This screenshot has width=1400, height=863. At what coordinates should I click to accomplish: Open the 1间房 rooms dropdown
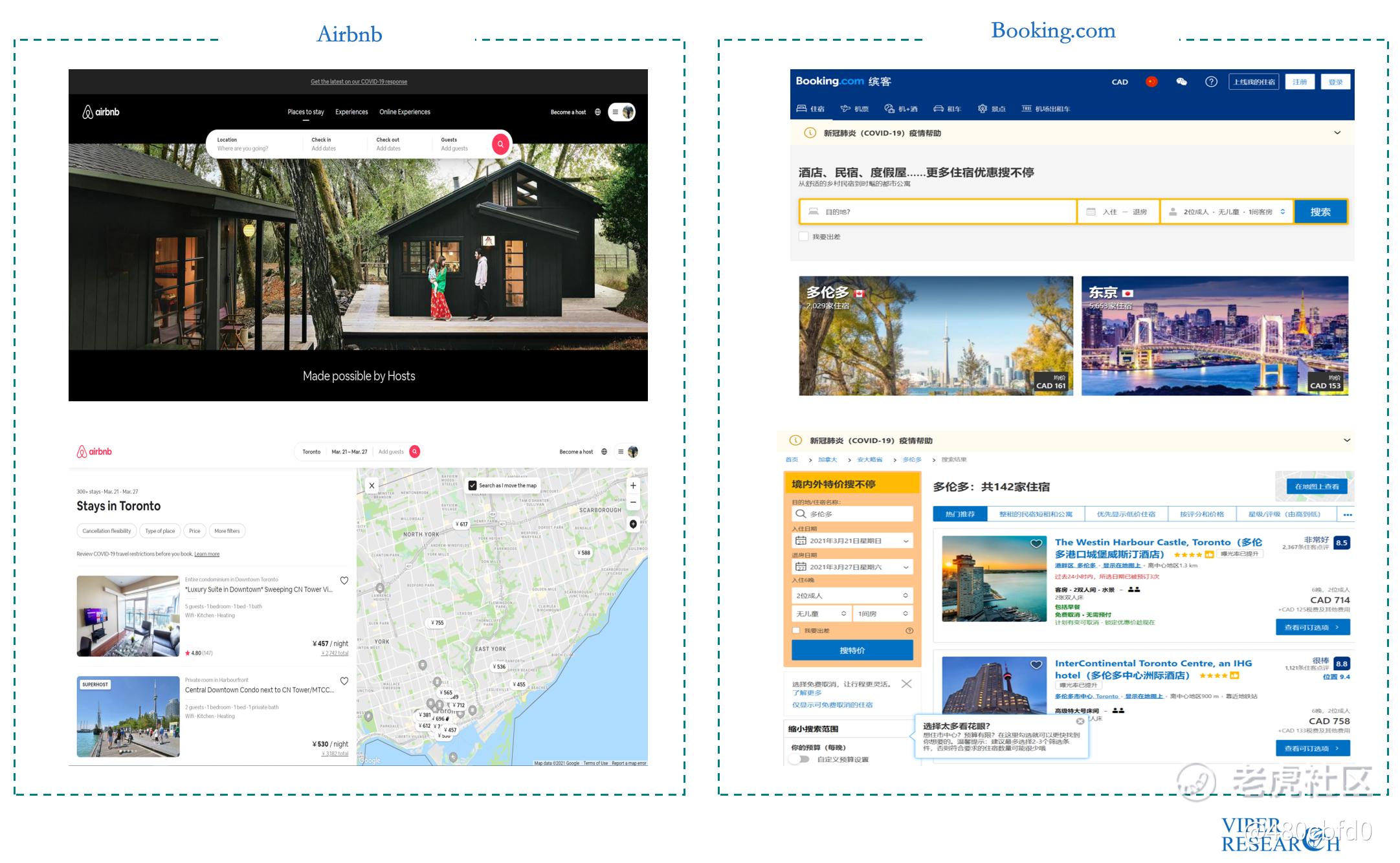(883, 613)
